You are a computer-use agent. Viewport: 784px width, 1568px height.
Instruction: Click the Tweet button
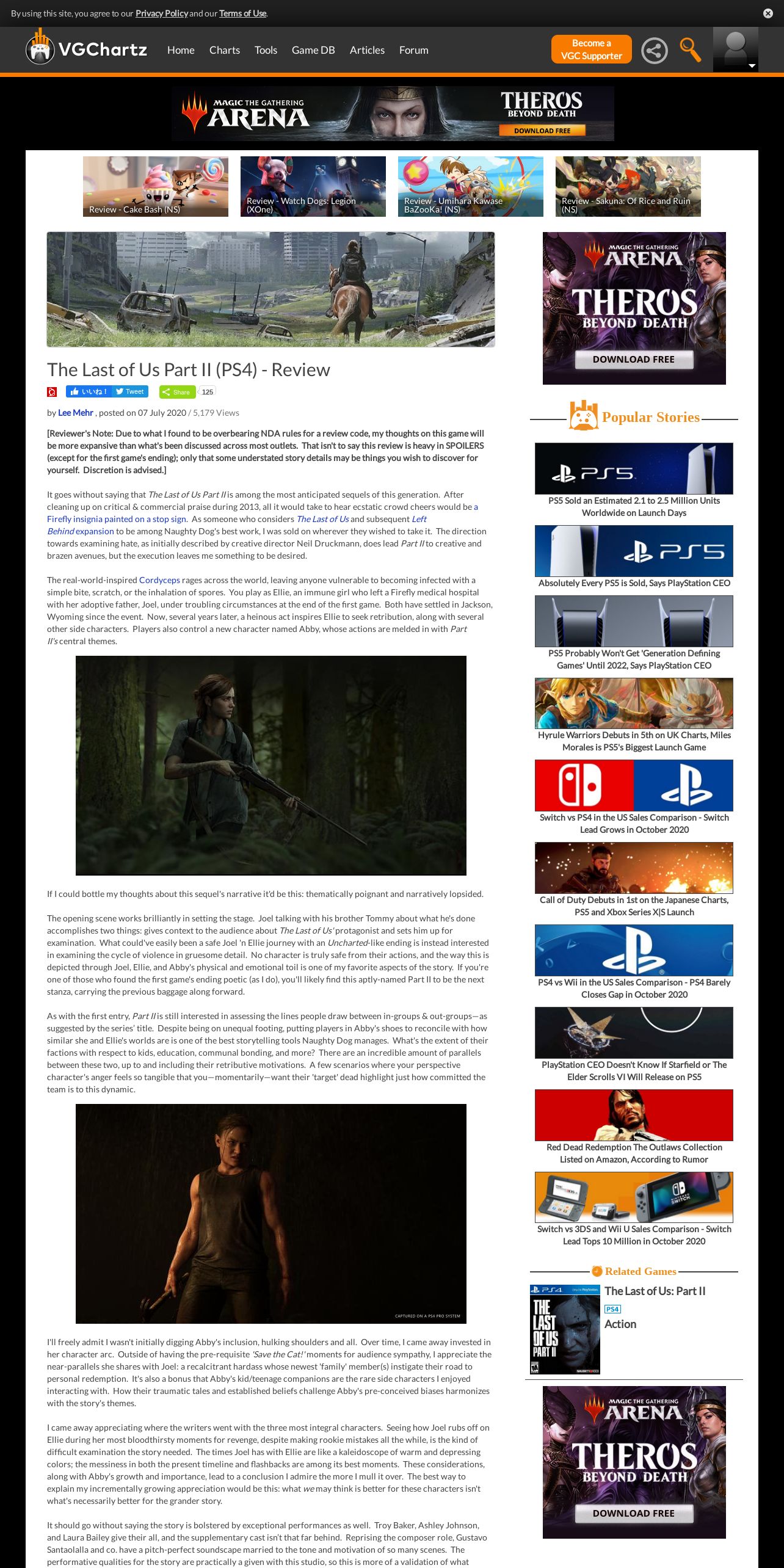[x=130, y=392]
